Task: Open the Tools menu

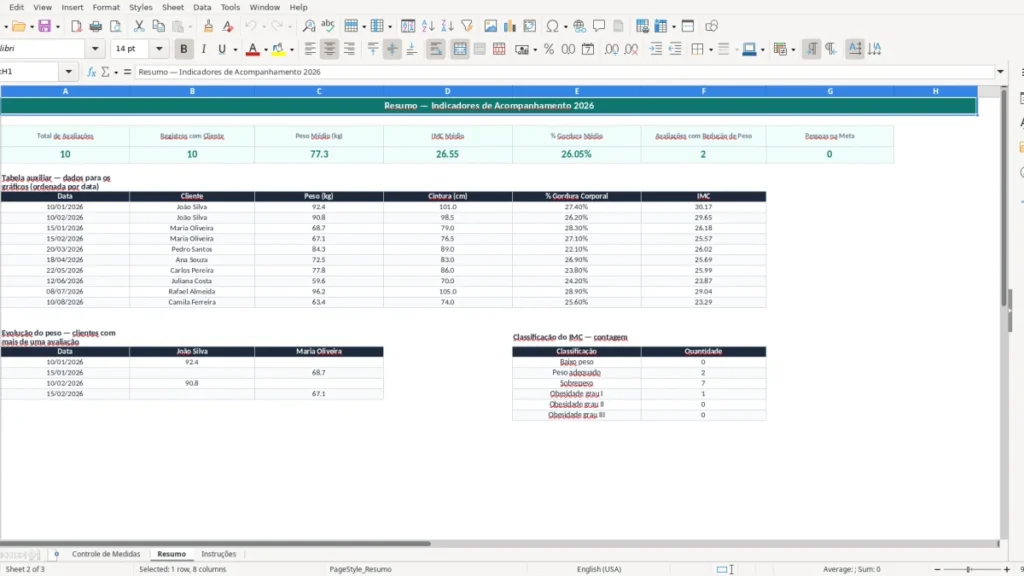Action: point(230,7)
